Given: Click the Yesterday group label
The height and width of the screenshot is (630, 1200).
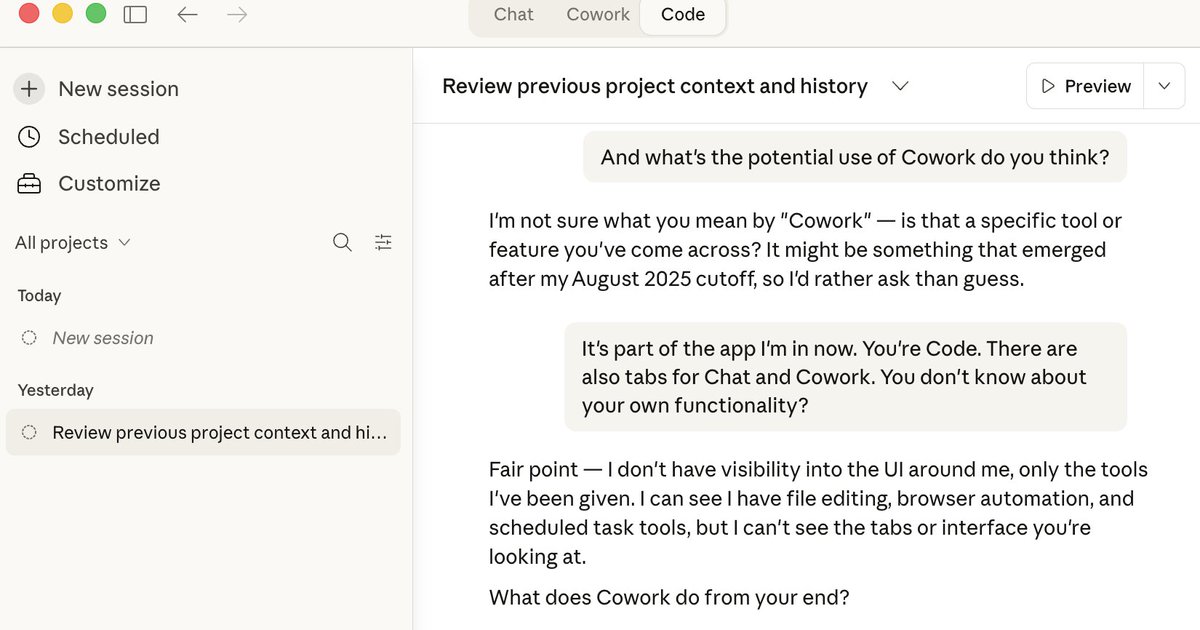Looking at the screenshot, I should (x=55, y=390).
